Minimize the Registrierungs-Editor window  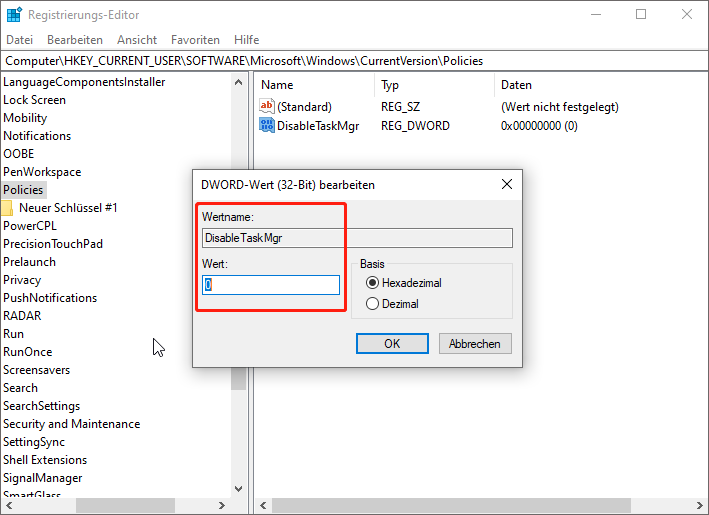point(596,14)
